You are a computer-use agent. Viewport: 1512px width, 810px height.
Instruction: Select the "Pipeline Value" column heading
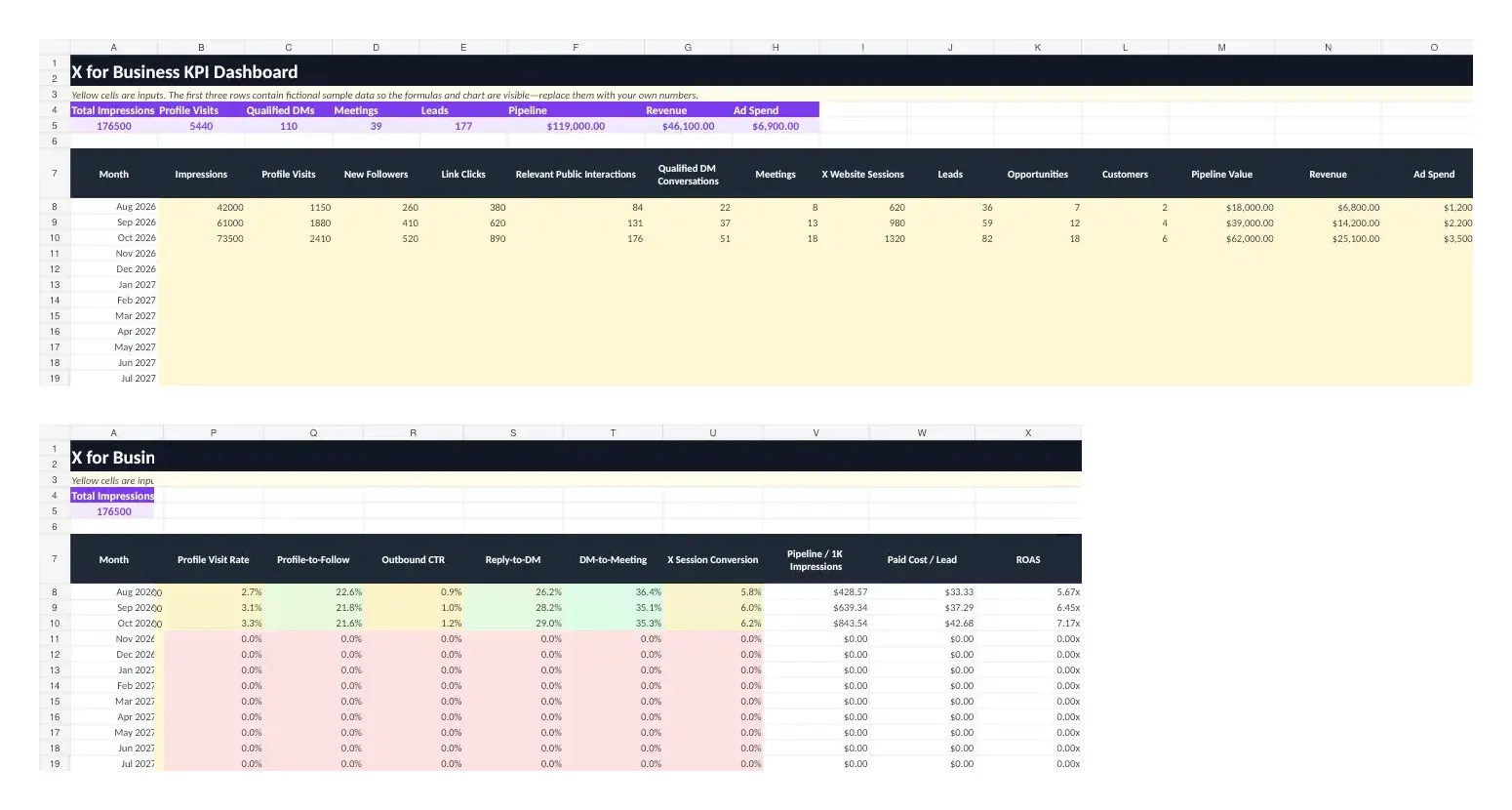[1221, 174]
